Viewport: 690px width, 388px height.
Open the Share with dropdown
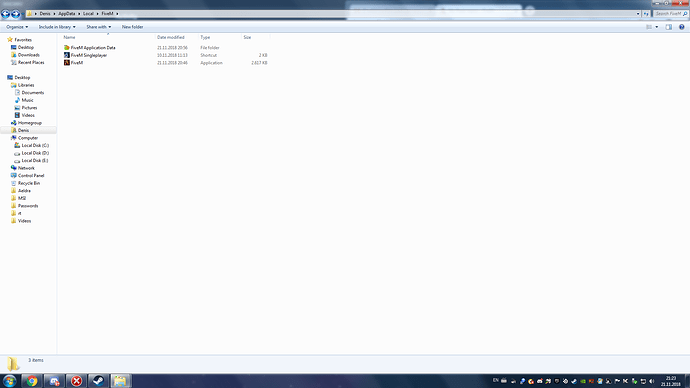pyautogui.click(x=99, y=27)
